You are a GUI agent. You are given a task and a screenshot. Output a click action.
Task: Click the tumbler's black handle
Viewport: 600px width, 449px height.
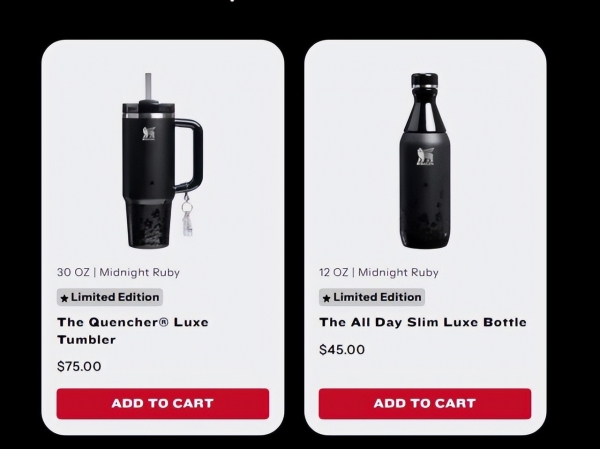tap(190, 155)
